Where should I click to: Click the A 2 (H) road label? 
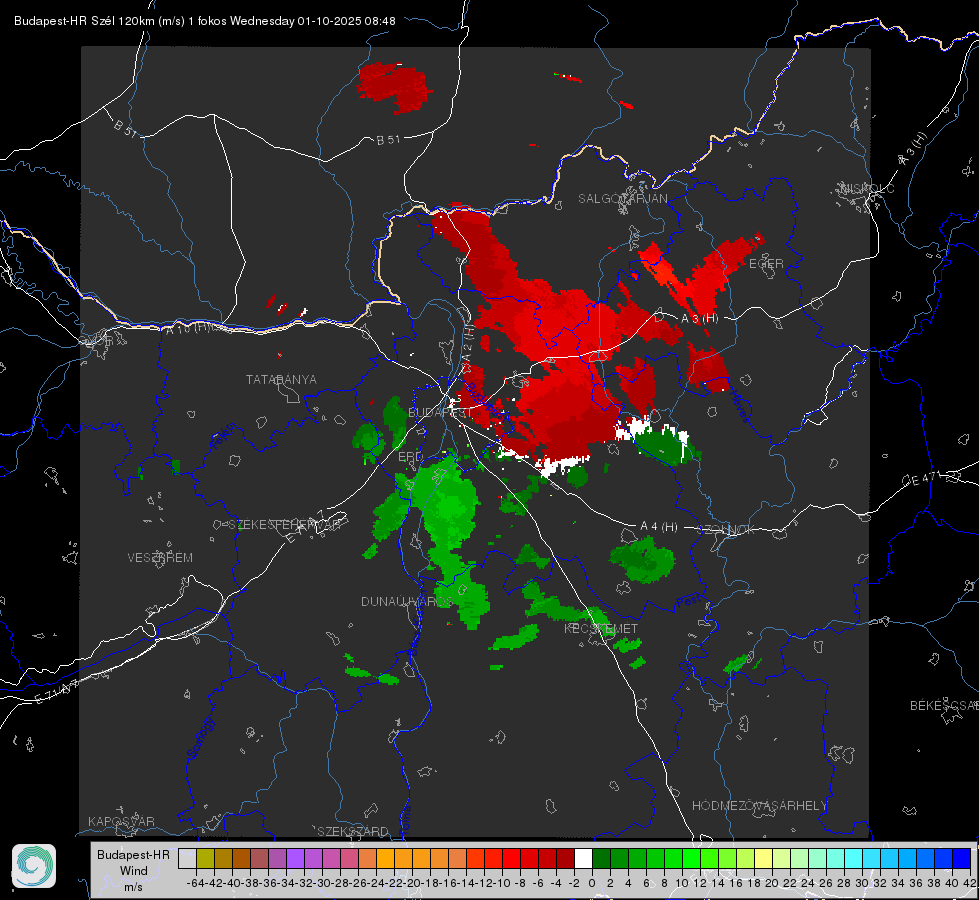(468, 345)
